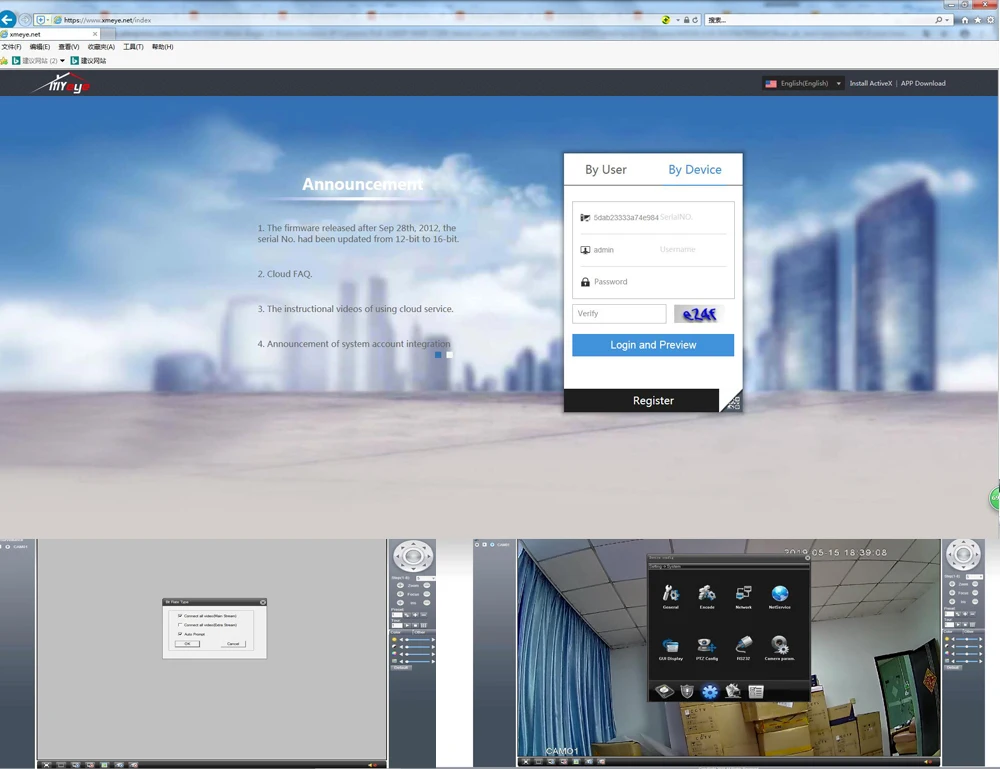Click the left preview PTZ direction wheel
The height and width of the screenshot is (769, 1000).
pos(413,557)
